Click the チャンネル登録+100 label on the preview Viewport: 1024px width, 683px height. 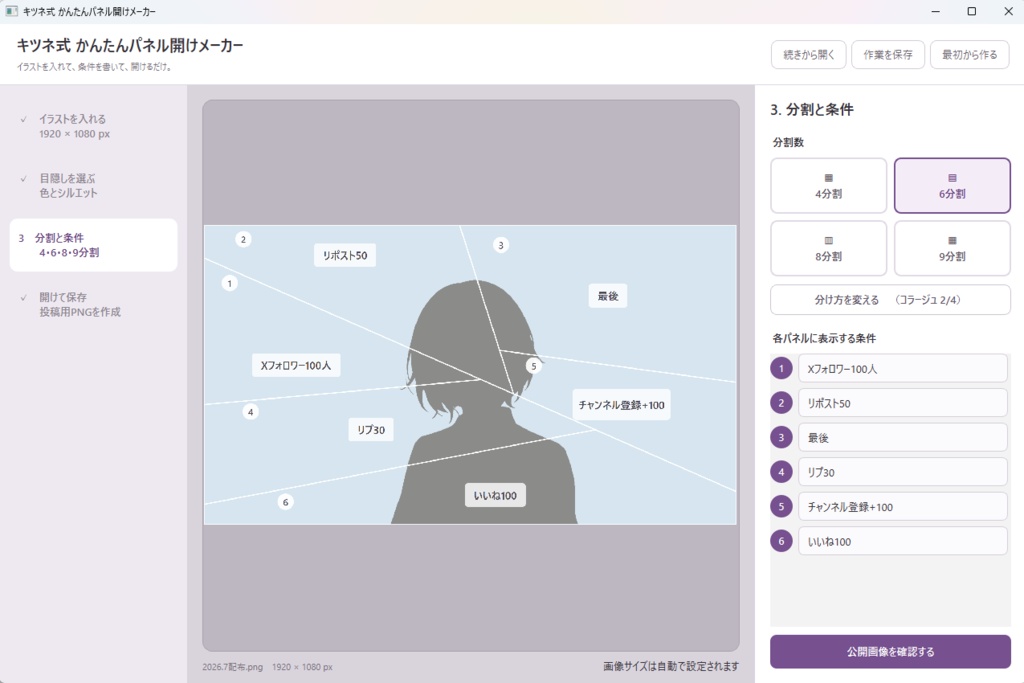coord(622,405)
